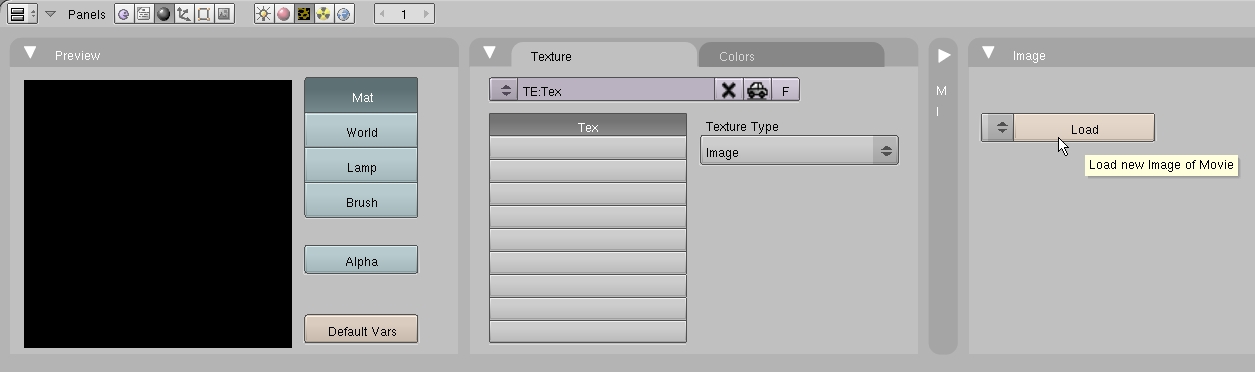Open the Scene context image icon
The image size is (1255, 372).
click(x=224, y=15)
